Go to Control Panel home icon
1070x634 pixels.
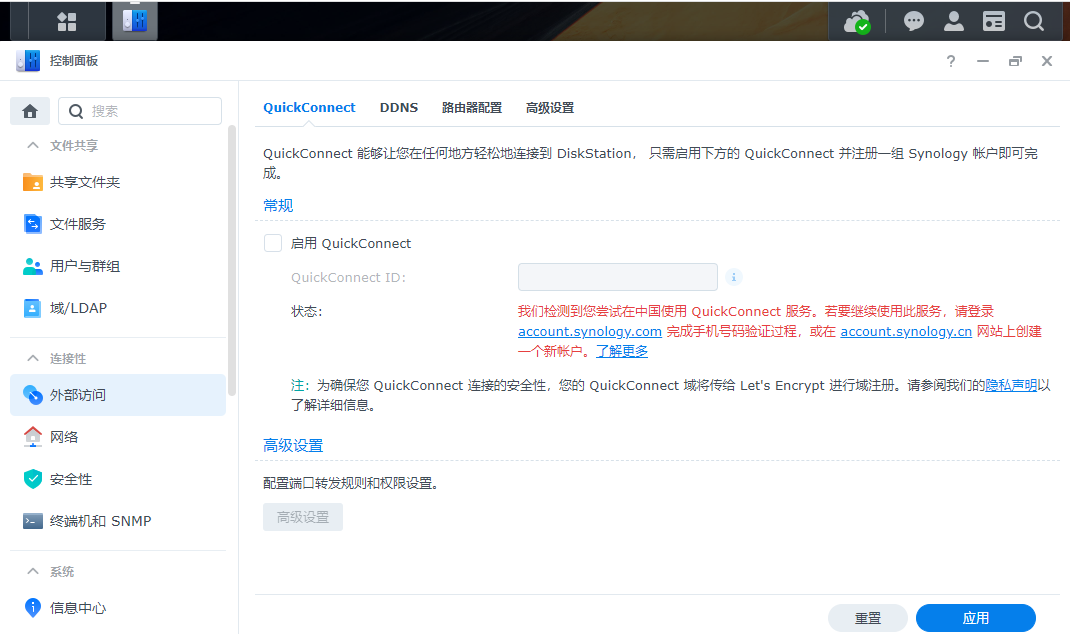(x=30, y=111)
